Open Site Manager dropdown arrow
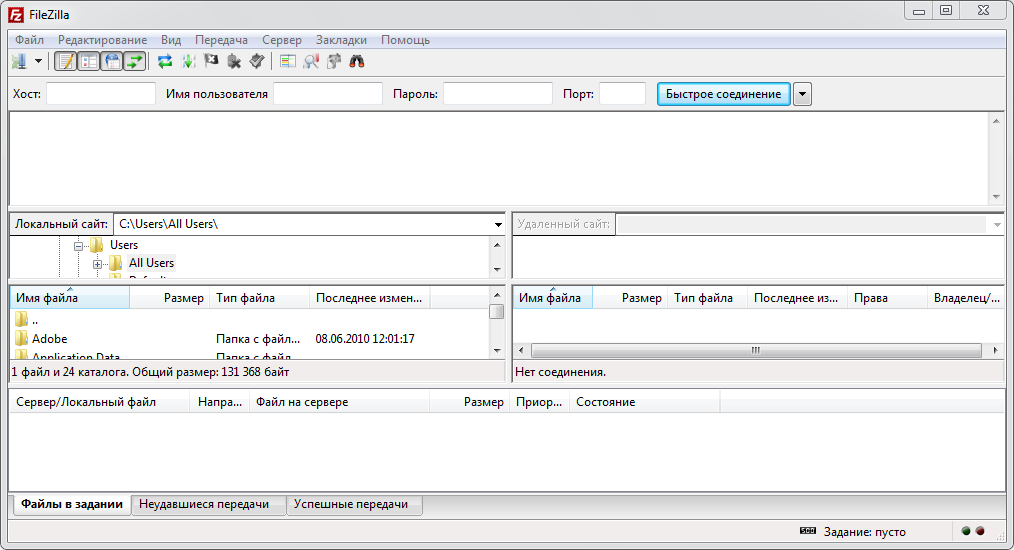This screenshot has width=1014, height=550. coord(38,61)
